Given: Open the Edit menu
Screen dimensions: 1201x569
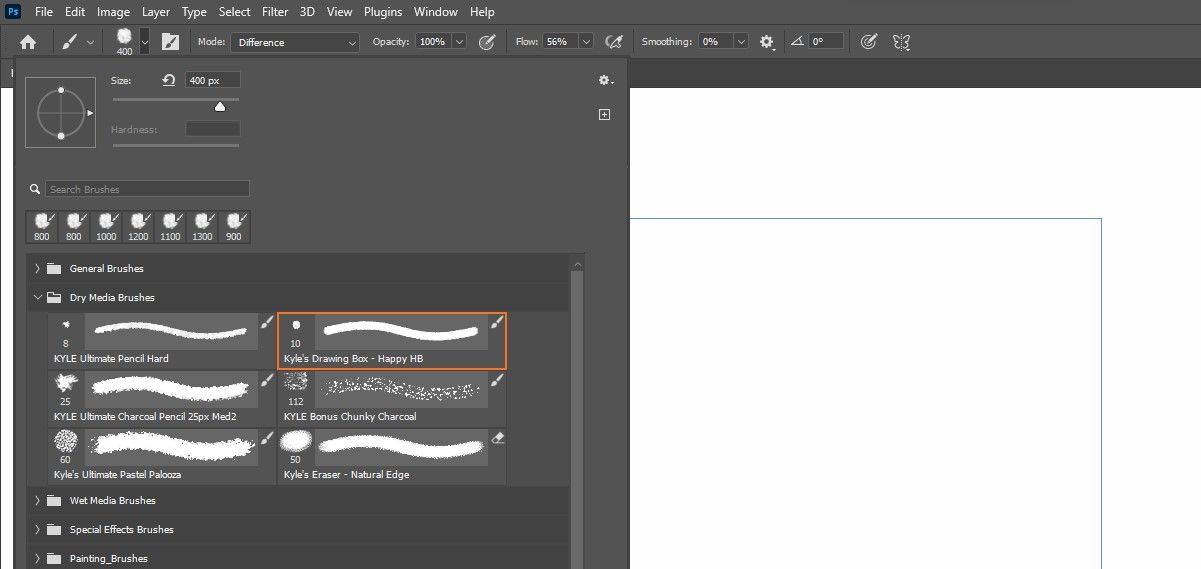Looking at the screenshot, I should pyautogui.click(x=75, y=12).
